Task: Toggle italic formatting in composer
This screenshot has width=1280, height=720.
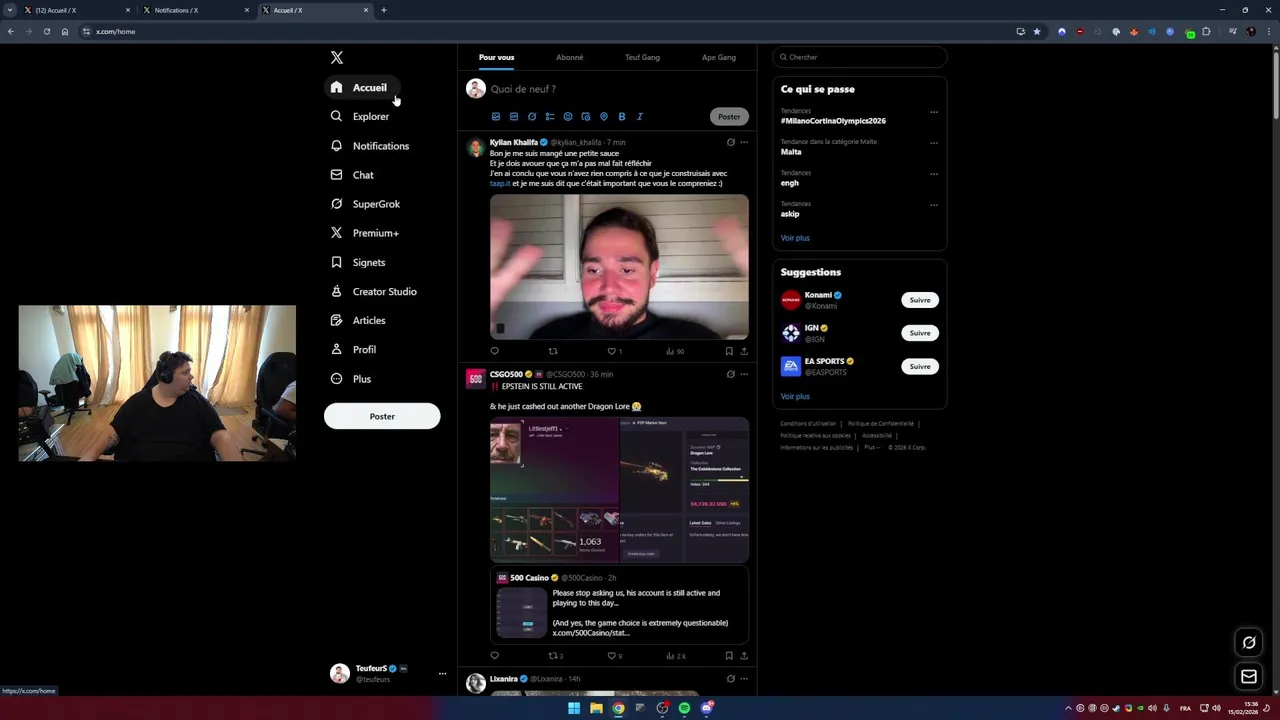Action: pyautogui.click(x=639, y=116)
